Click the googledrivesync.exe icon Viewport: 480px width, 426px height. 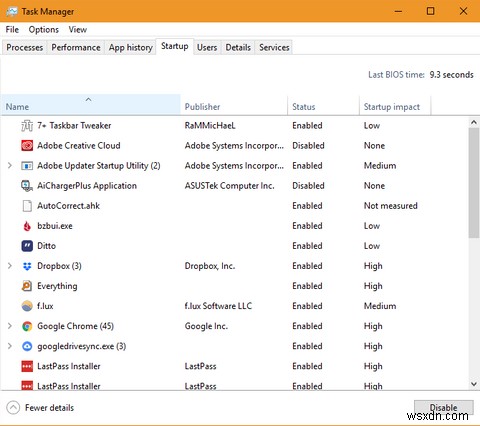point(27,346)
